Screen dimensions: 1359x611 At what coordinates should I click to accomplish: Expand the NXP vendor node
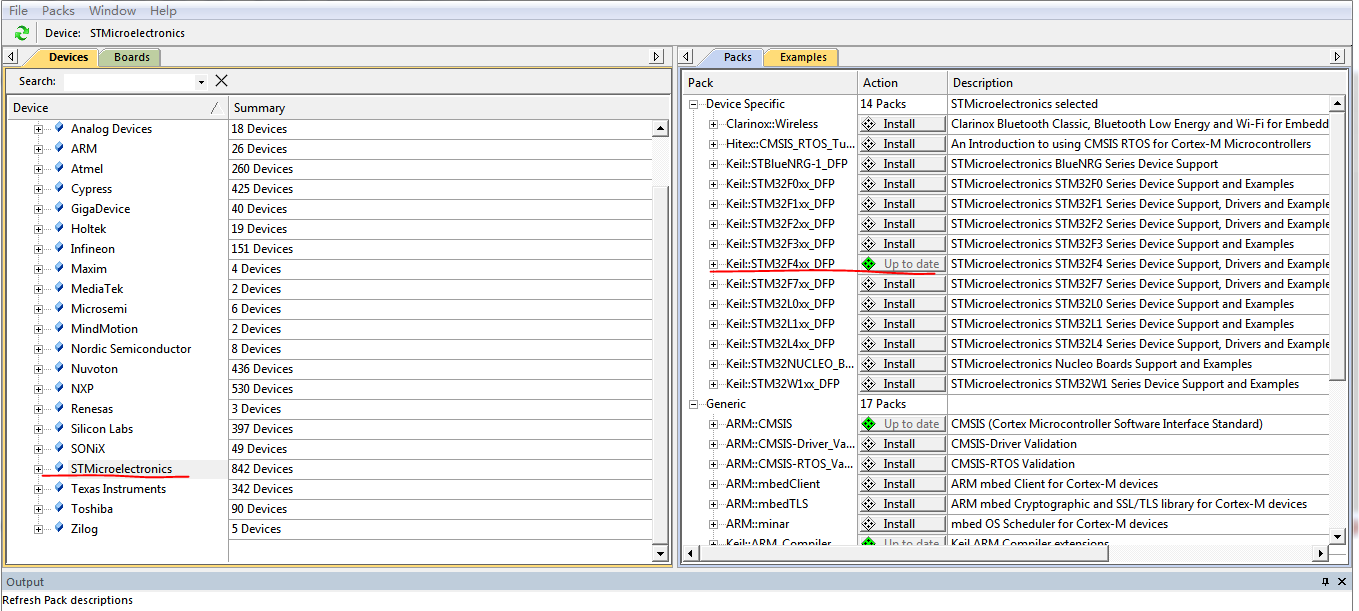(39, 389)
